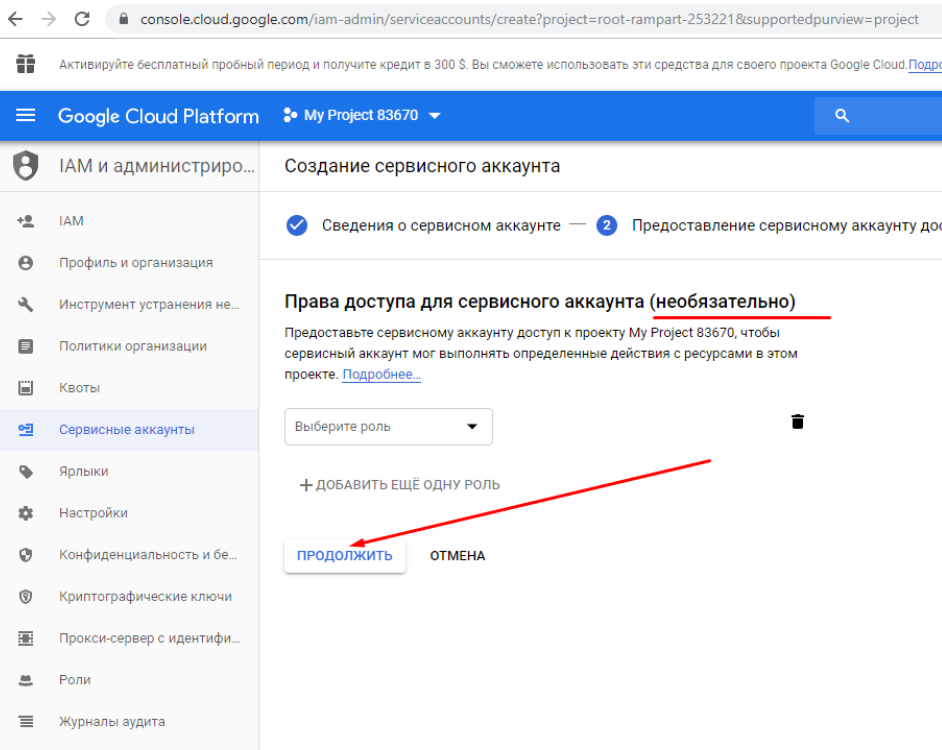The width and height of the screenshot is (942, 750).
Task: Click the Журналы аудита lines icon
Action: click(26, 722)
